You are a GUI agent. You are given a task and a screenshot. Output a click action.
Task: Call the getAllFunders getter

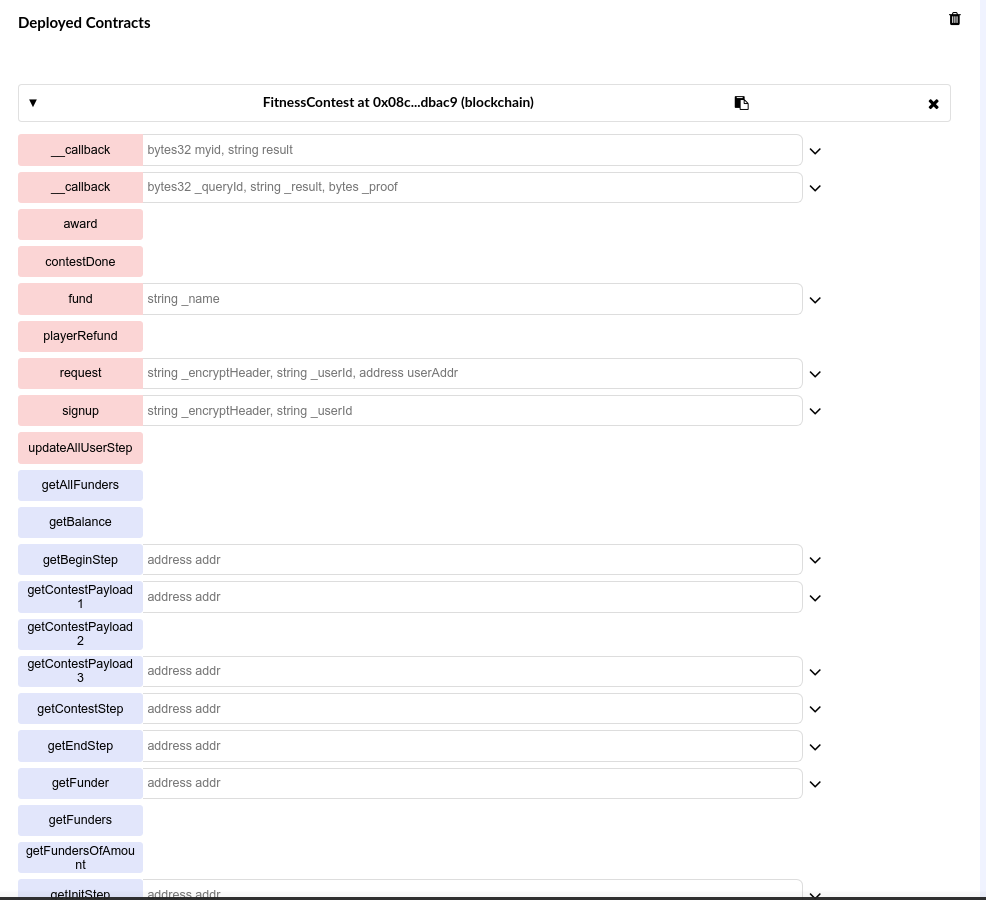click(80, 485)
